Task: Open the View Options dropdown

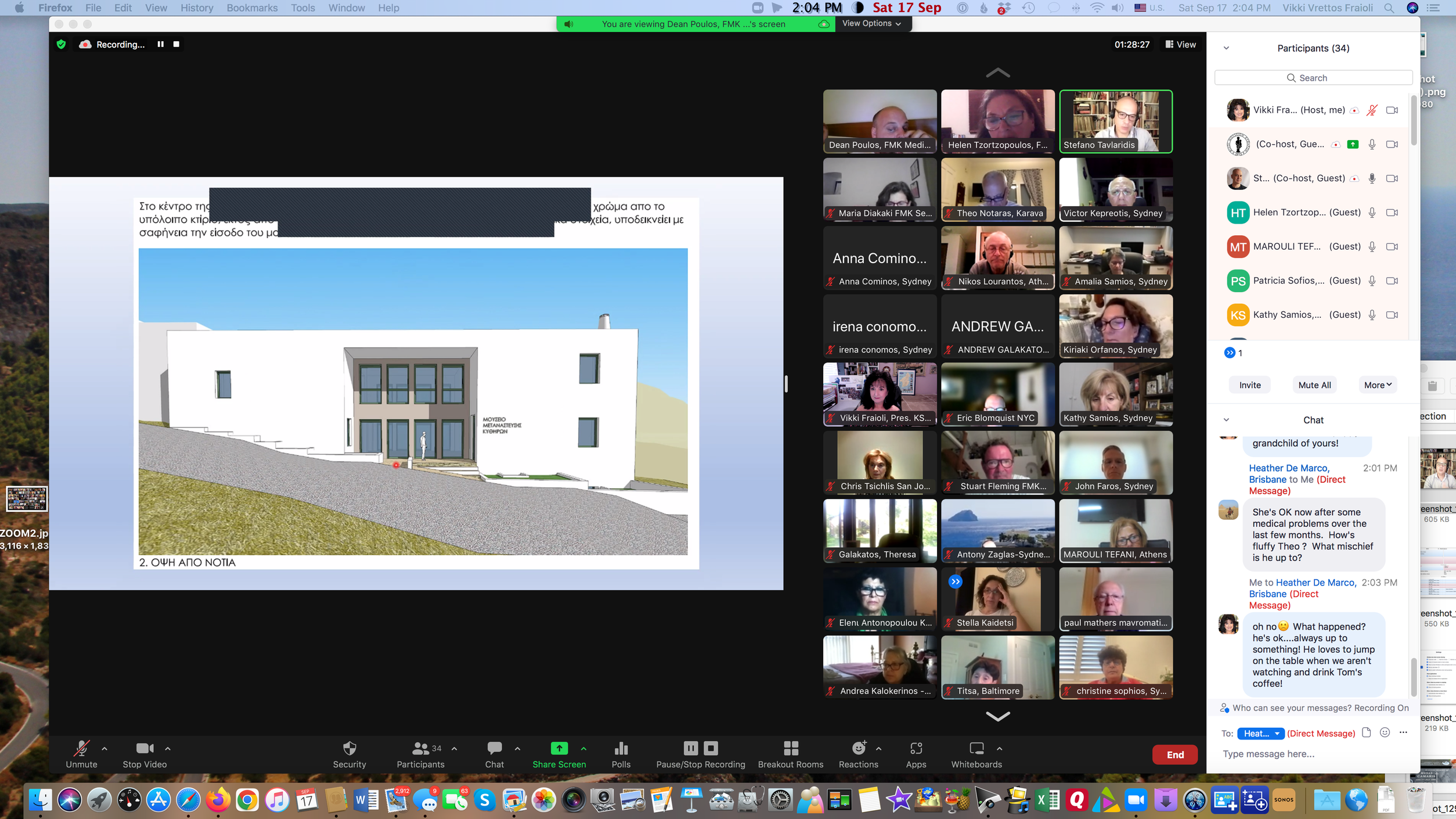Action: pos(871,23)
